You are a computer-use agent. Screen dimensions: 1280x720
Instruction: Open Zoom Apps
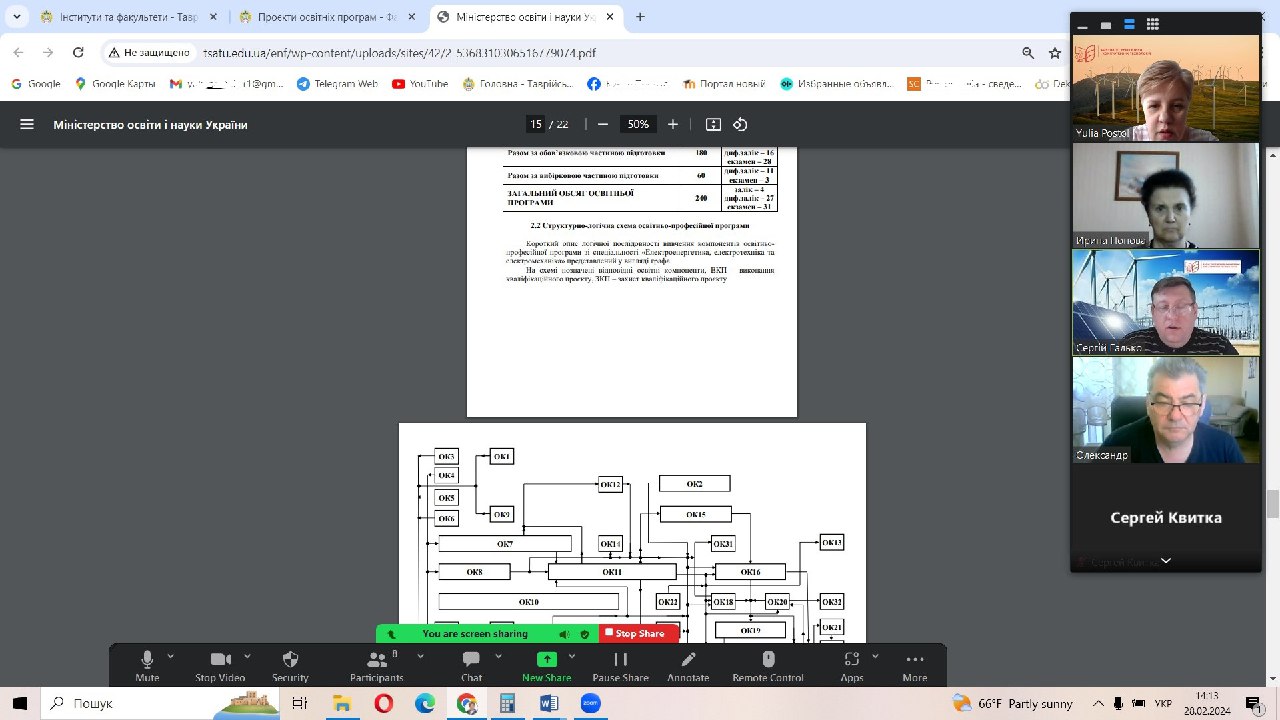coord(852,665)
